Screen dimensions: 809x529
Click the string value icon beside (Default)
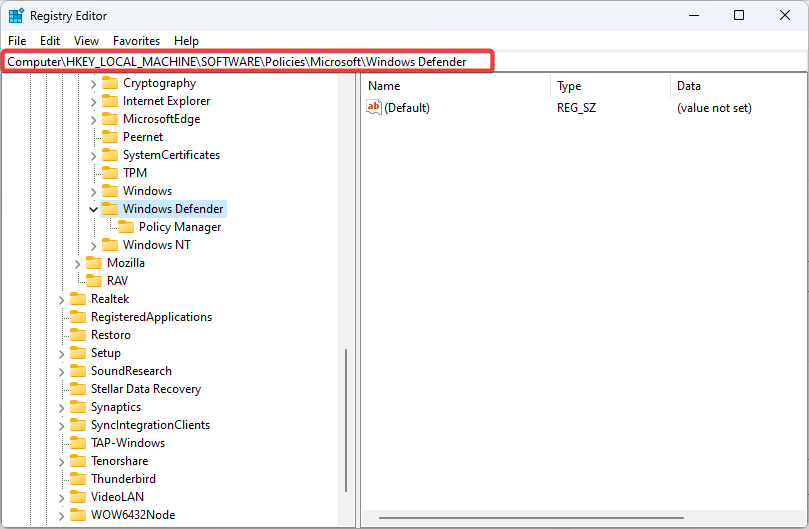374,107
